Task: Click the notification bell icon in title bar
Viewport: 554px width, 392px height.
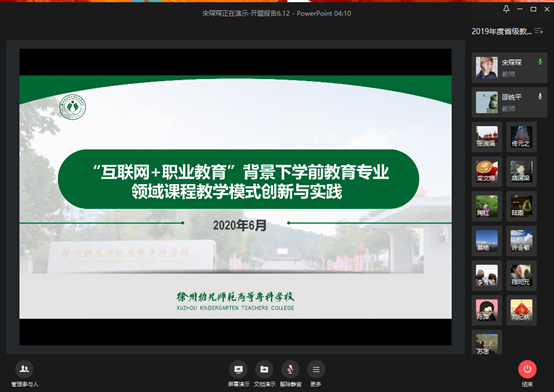Action: click(x=506, y=10)
